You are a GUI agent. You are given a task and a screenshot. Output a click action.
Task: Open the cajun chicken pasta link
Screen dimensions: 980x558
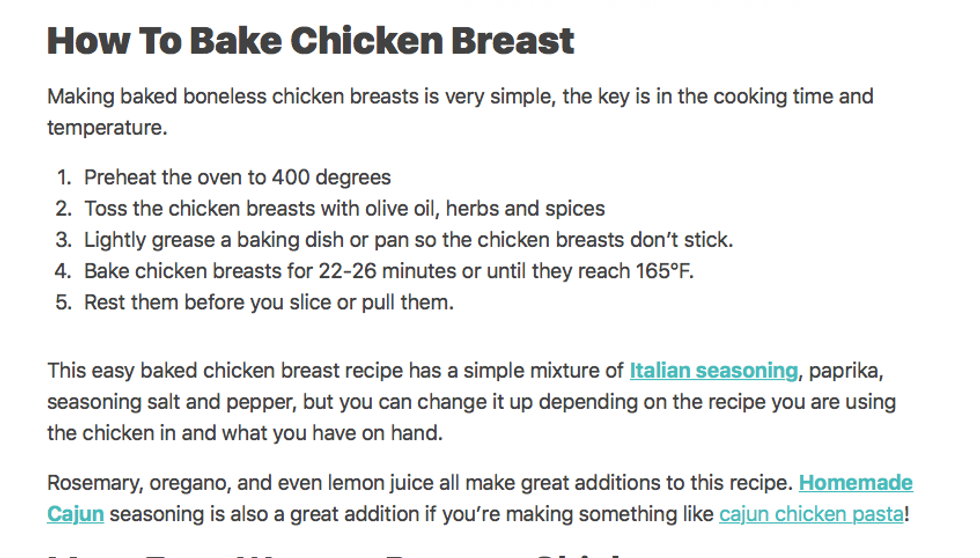tap(810, 515)
